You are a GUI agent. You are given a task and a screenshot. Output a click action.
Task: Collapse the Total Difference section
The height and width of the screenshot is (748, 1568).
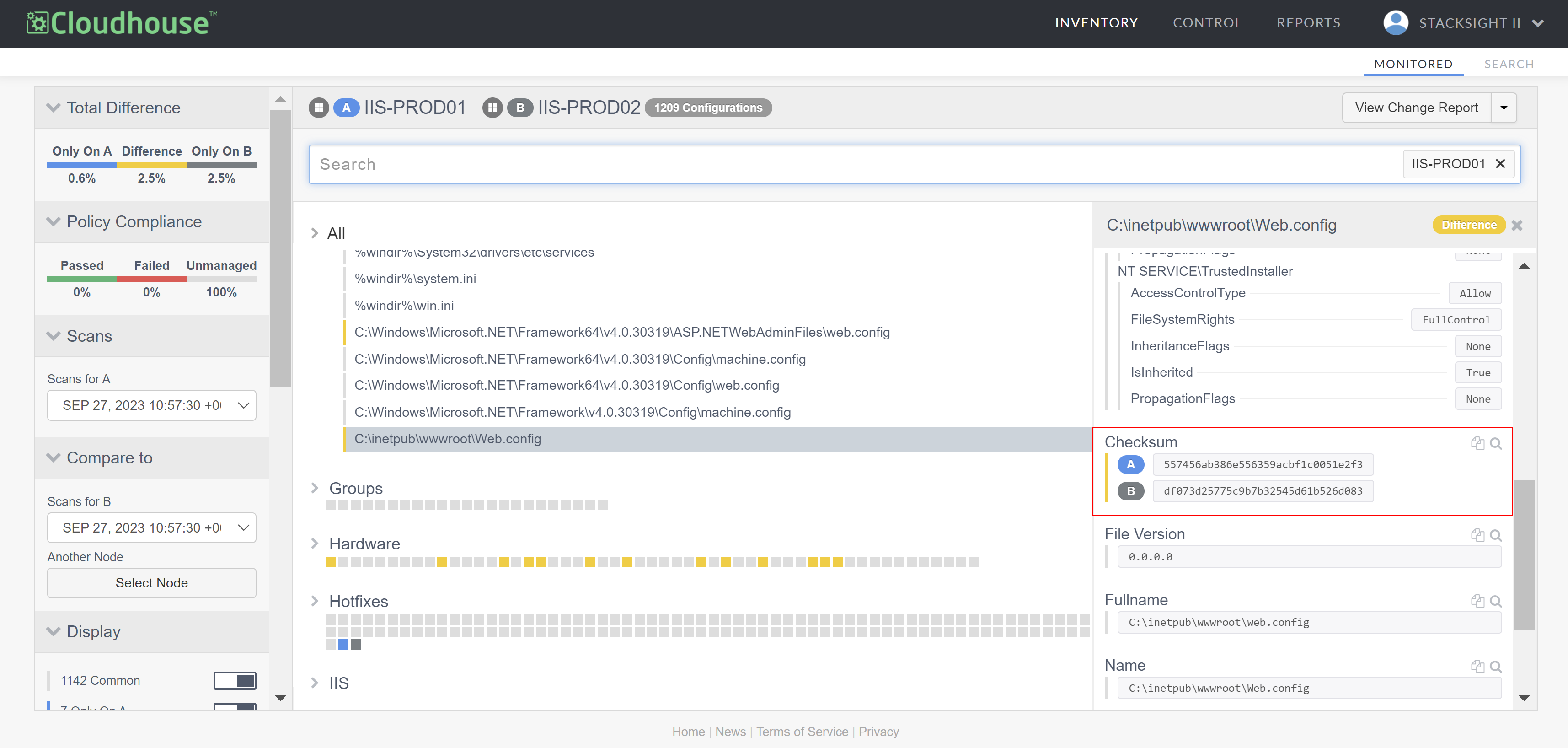coord(54,108)
